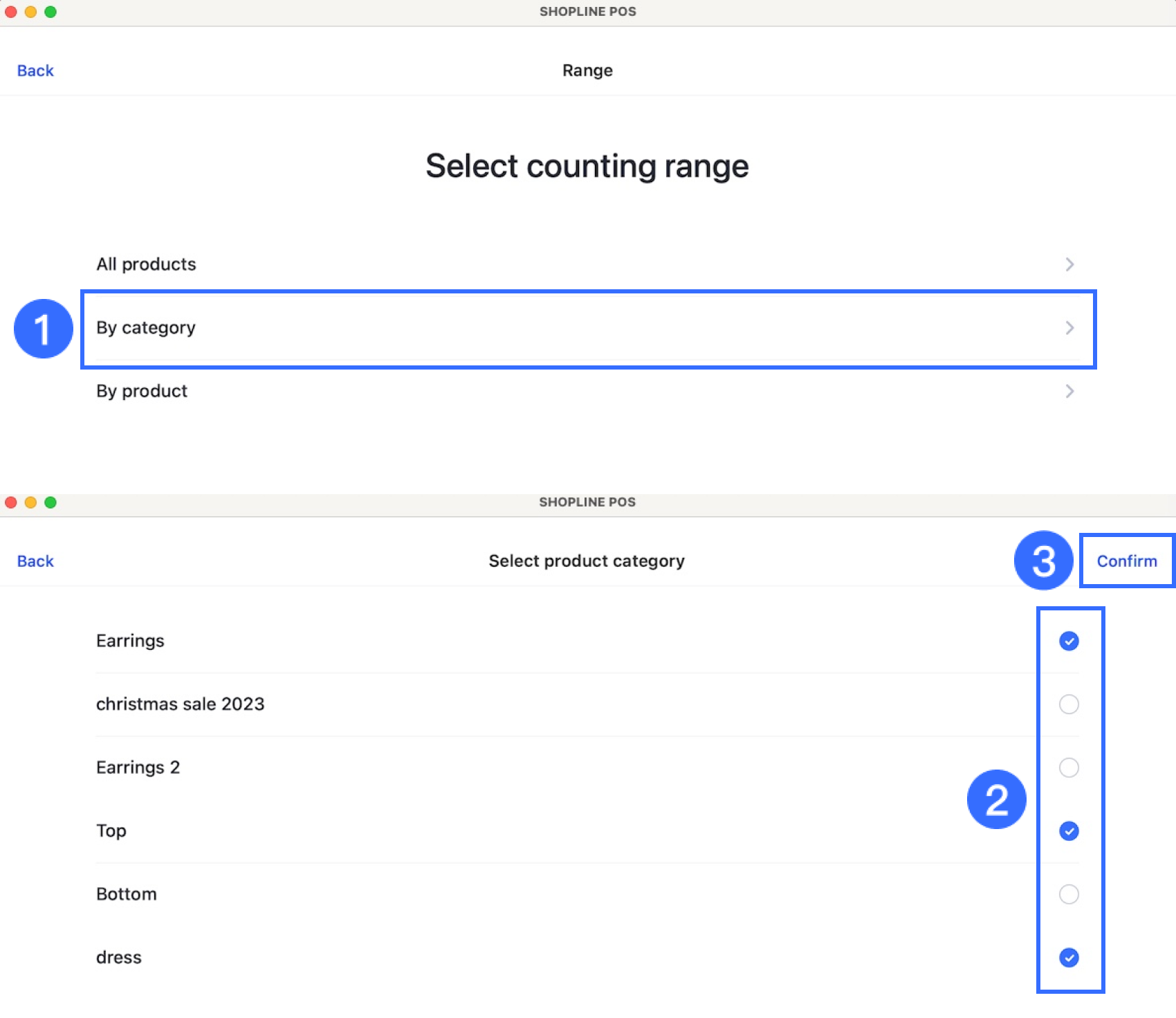Choose the All products range label
Screen dimensions: 1176x1018
click(x=146, y=264)
